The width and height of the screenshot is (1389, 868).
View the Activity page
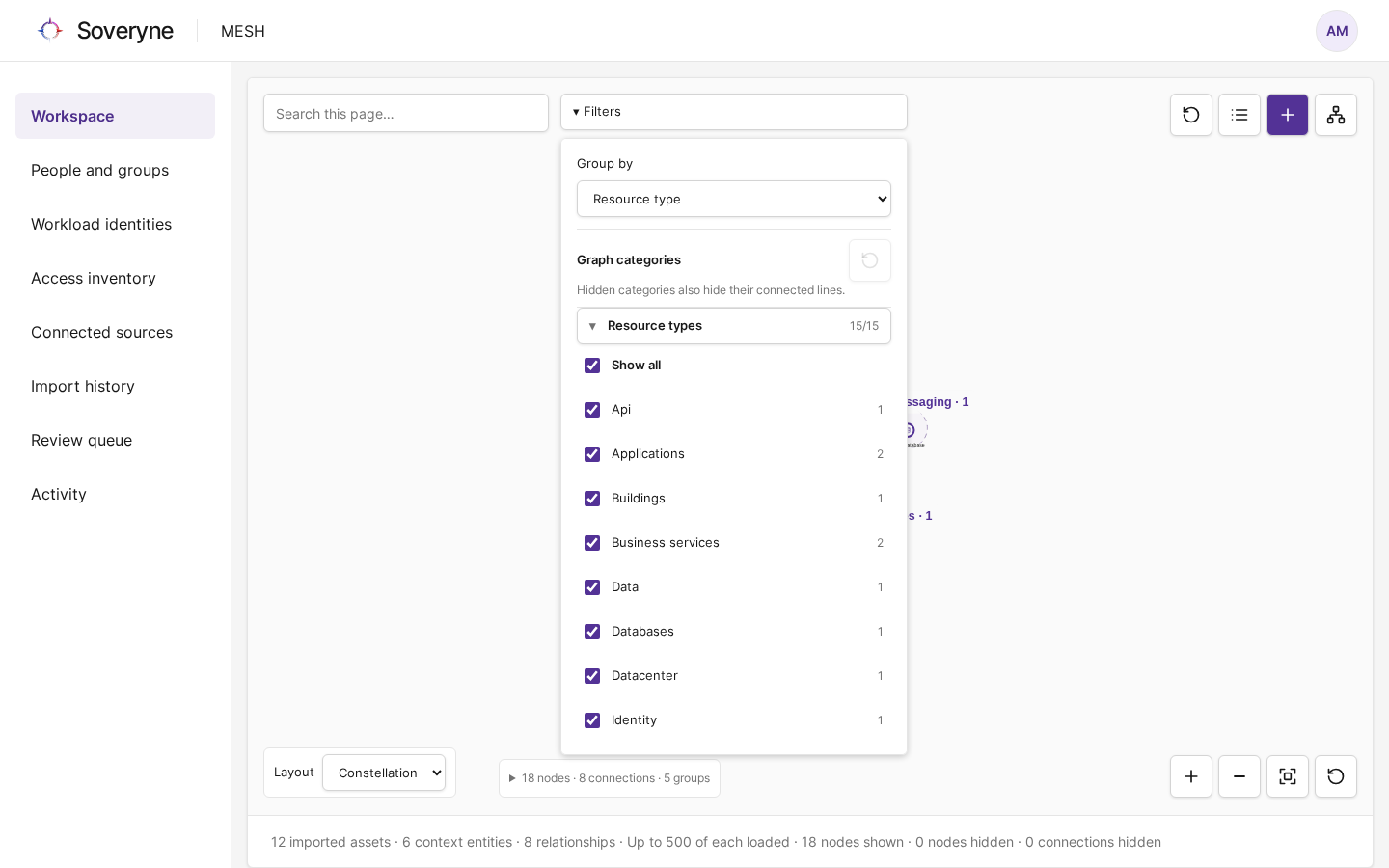point(115,494)
